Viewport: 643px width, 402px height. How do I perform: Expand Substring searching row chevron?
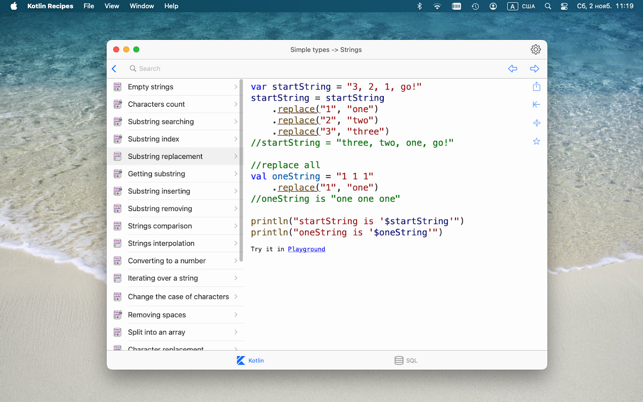click(x=236, y=121)
